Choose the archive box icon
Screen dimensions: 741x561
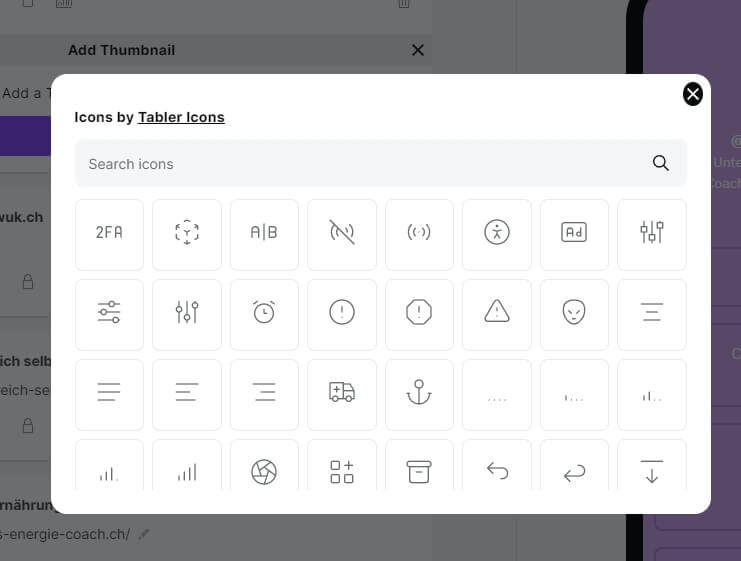419,466
